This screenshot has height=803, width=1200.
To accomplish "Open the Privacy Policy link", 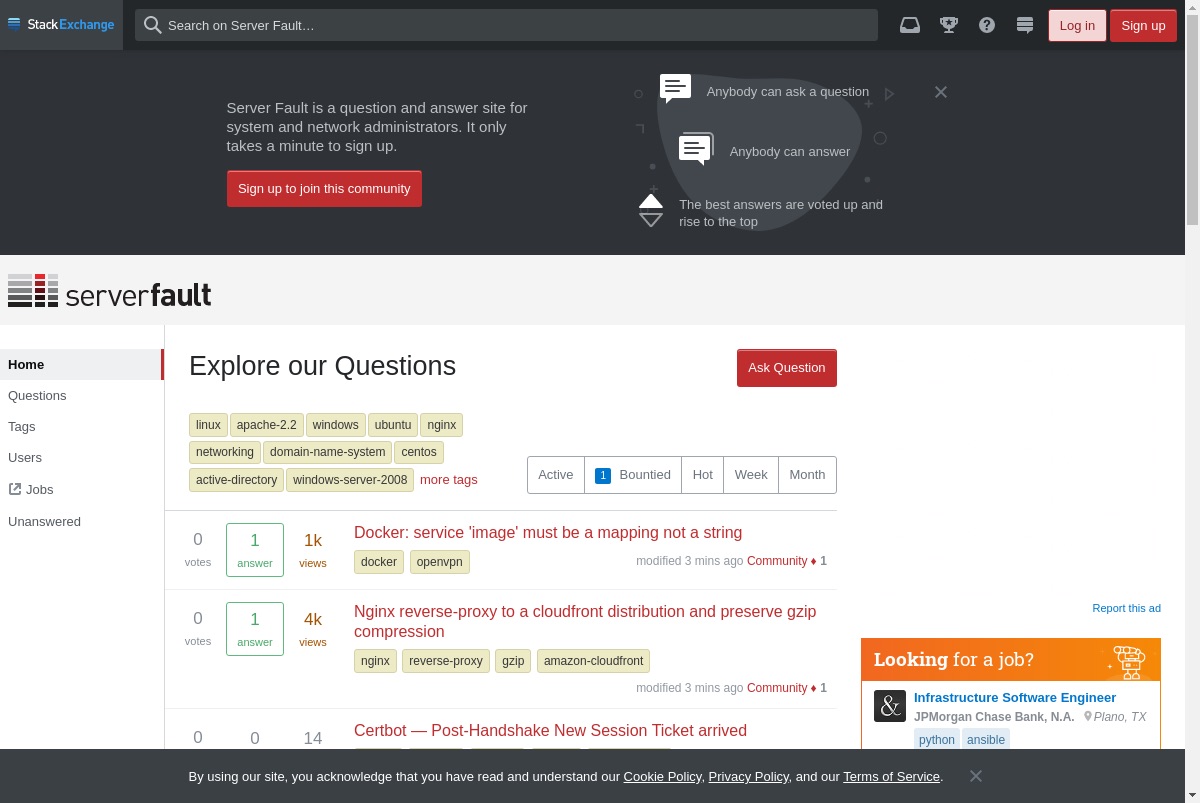I will (x=748, y=777).
